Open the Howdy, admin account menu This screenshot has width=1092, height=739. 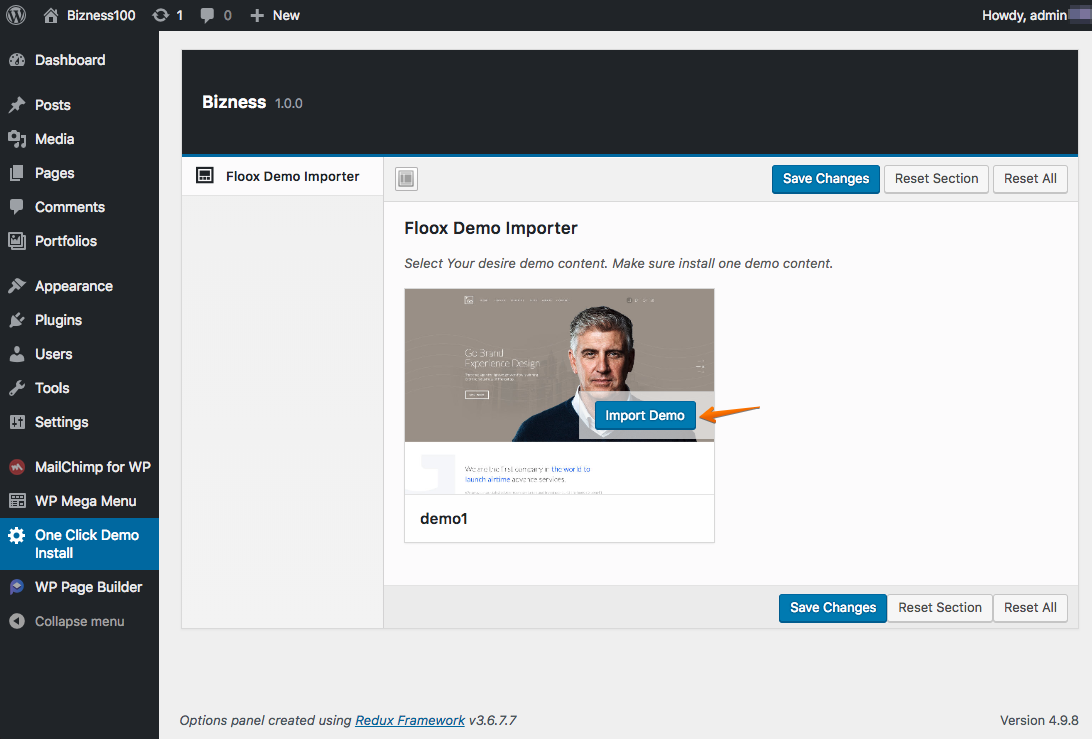[x=1024, y=15]
